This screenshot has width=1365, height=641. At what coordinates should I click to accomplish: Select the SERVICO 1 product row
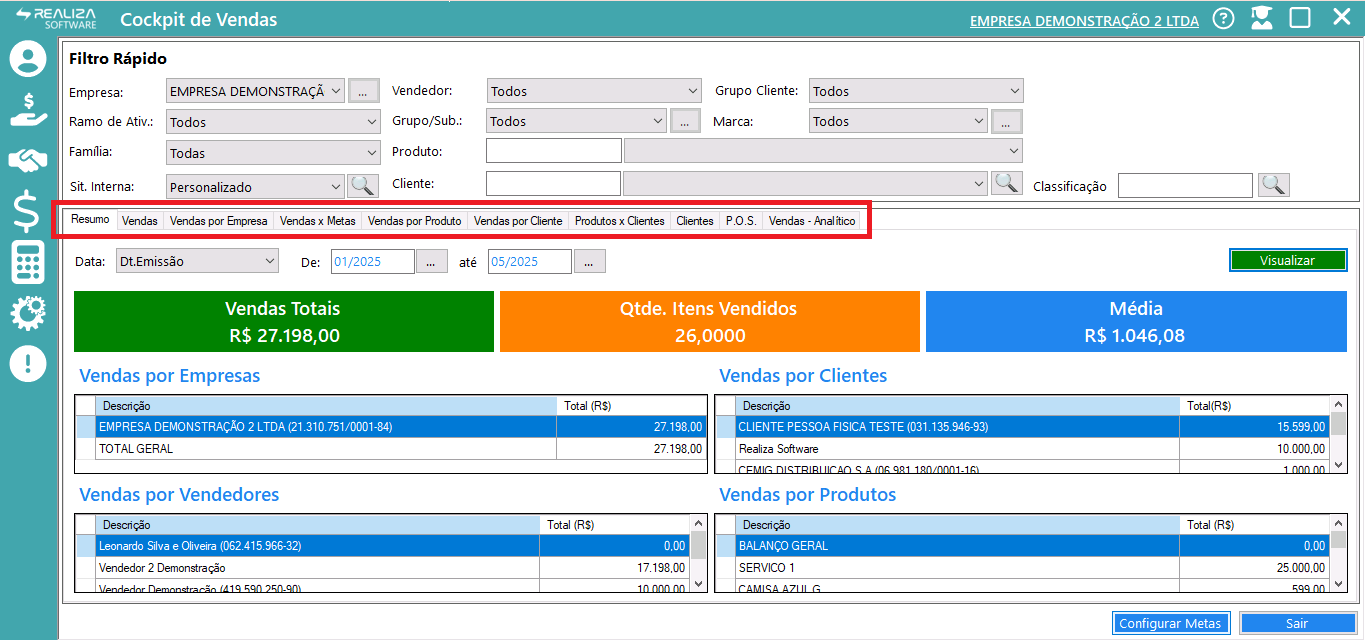(x=1022, y=568)
